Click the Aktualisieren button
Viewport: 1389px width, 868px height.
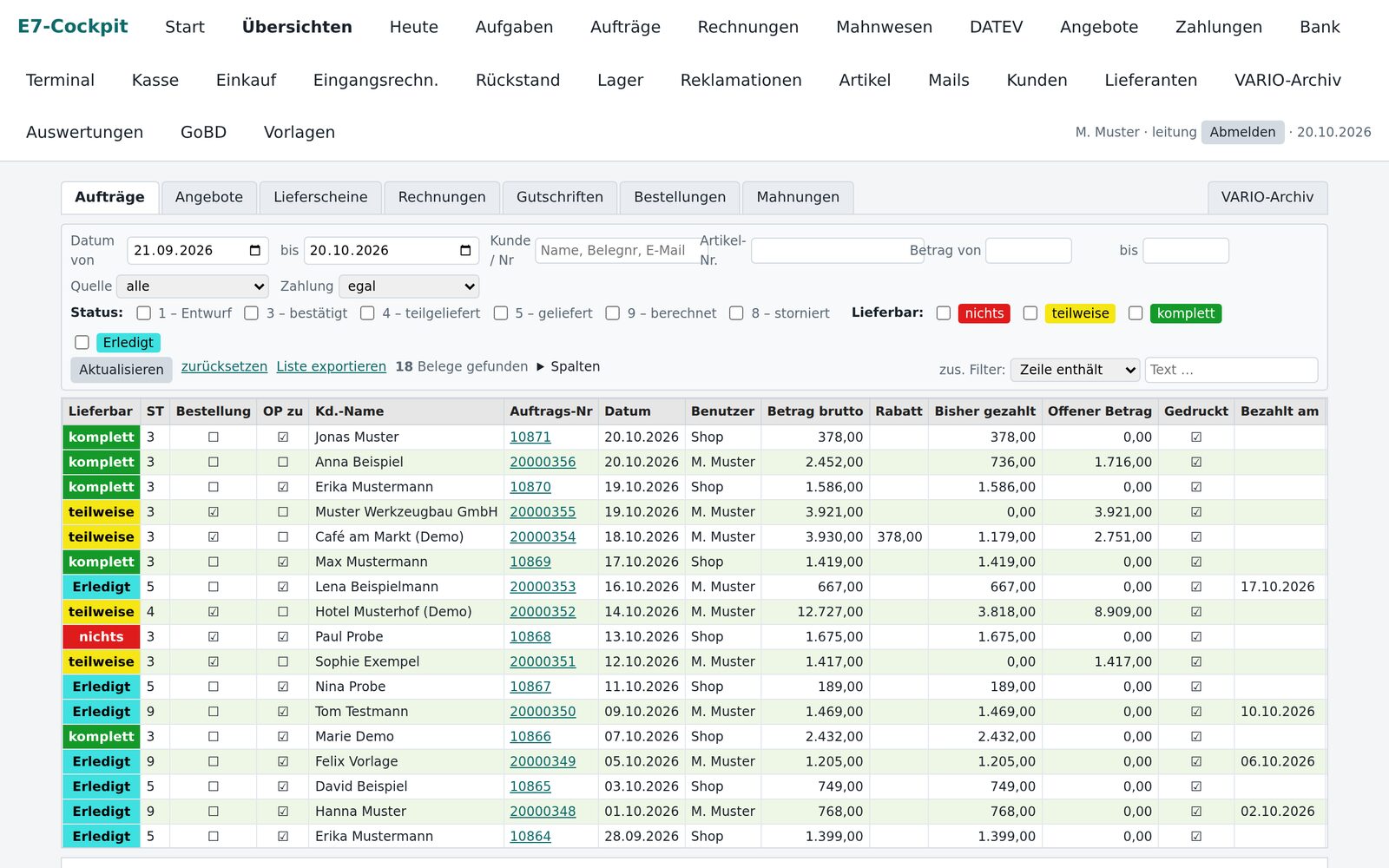tap(122, 370)
